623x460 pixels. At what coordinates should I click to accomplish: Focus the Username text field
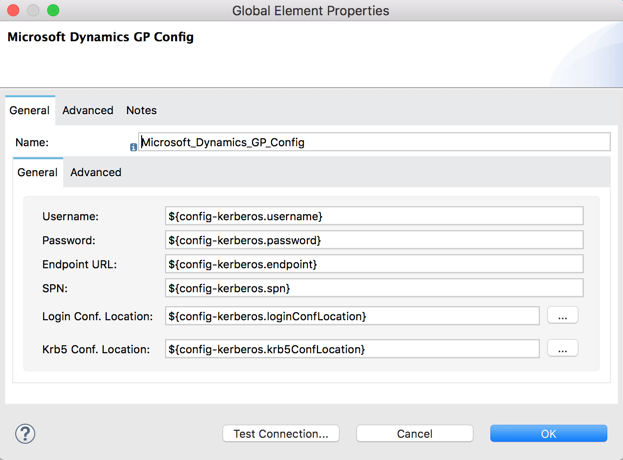[374, 216]
